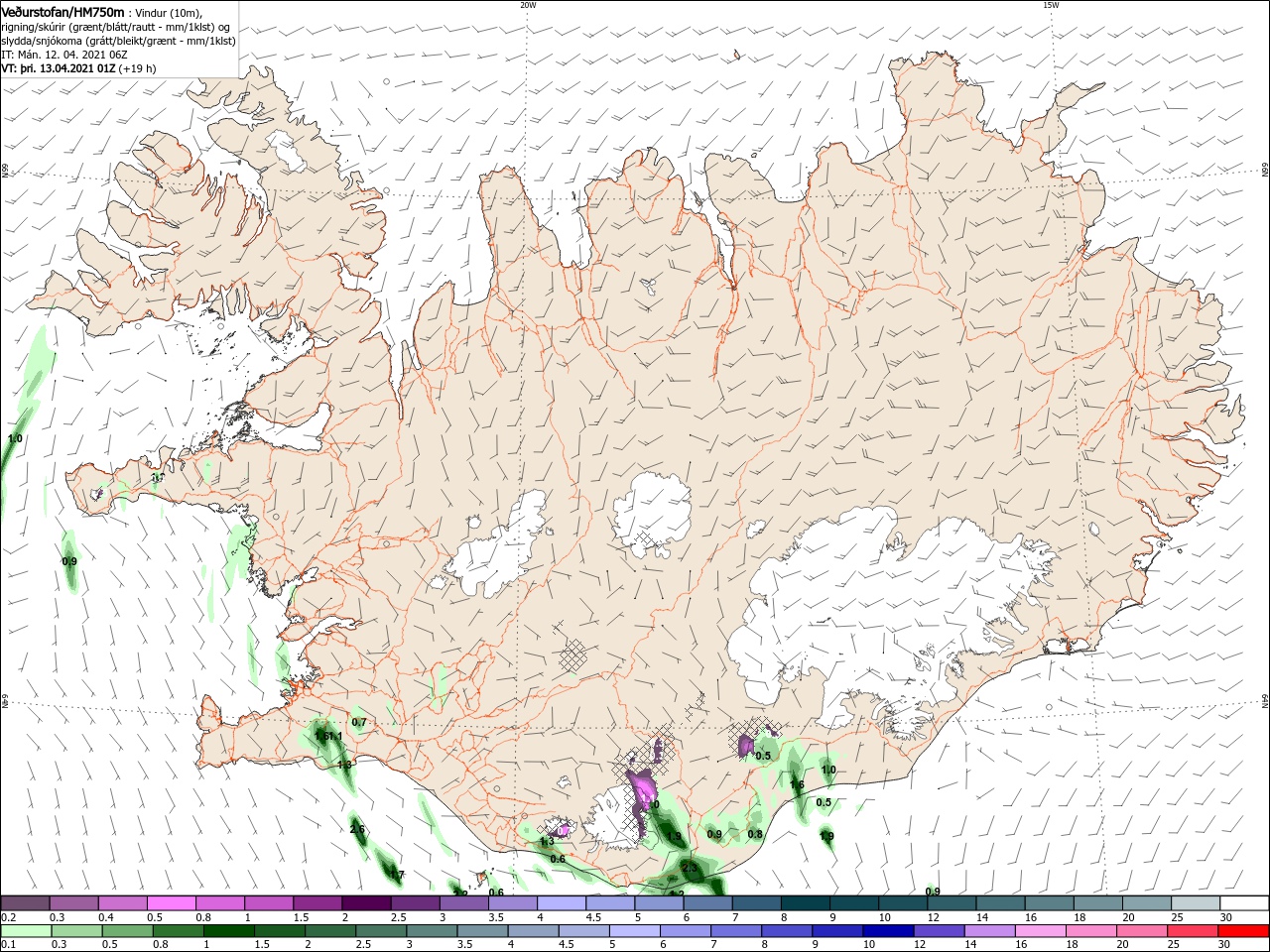Click the valid time 'VT: þri. 13.04.2021 01Z' line
1270x952 pixels.
click(x=59, y=68)
